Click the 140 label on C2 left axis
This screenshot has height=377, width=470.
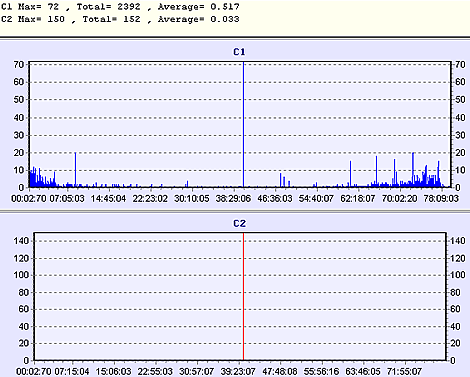[21, 241]
